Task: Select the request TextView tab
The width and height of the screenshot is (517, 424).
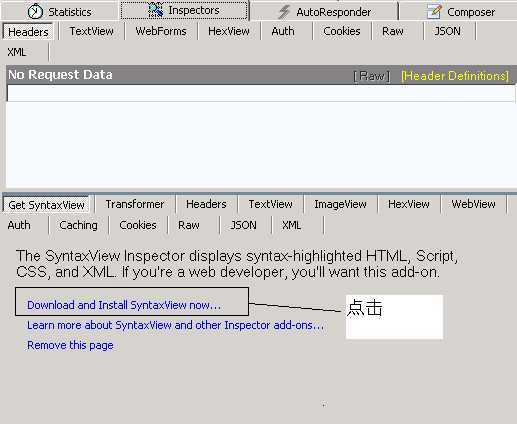Action: pos(92,31)
